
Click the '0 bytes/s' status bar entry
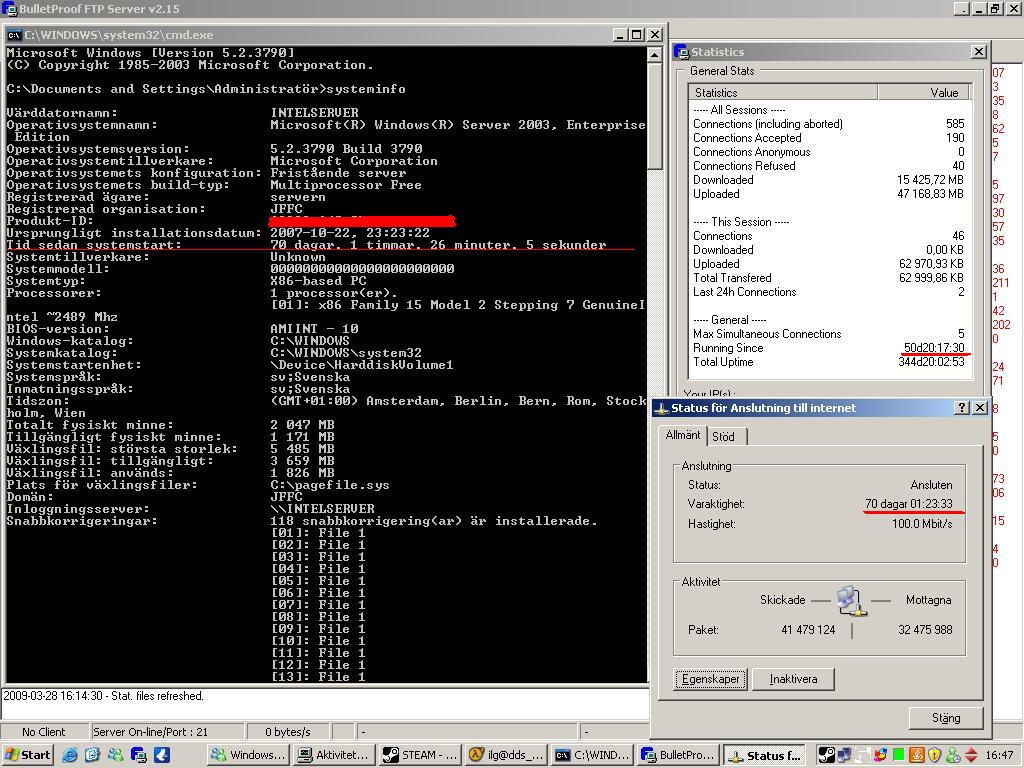point(288,732)
